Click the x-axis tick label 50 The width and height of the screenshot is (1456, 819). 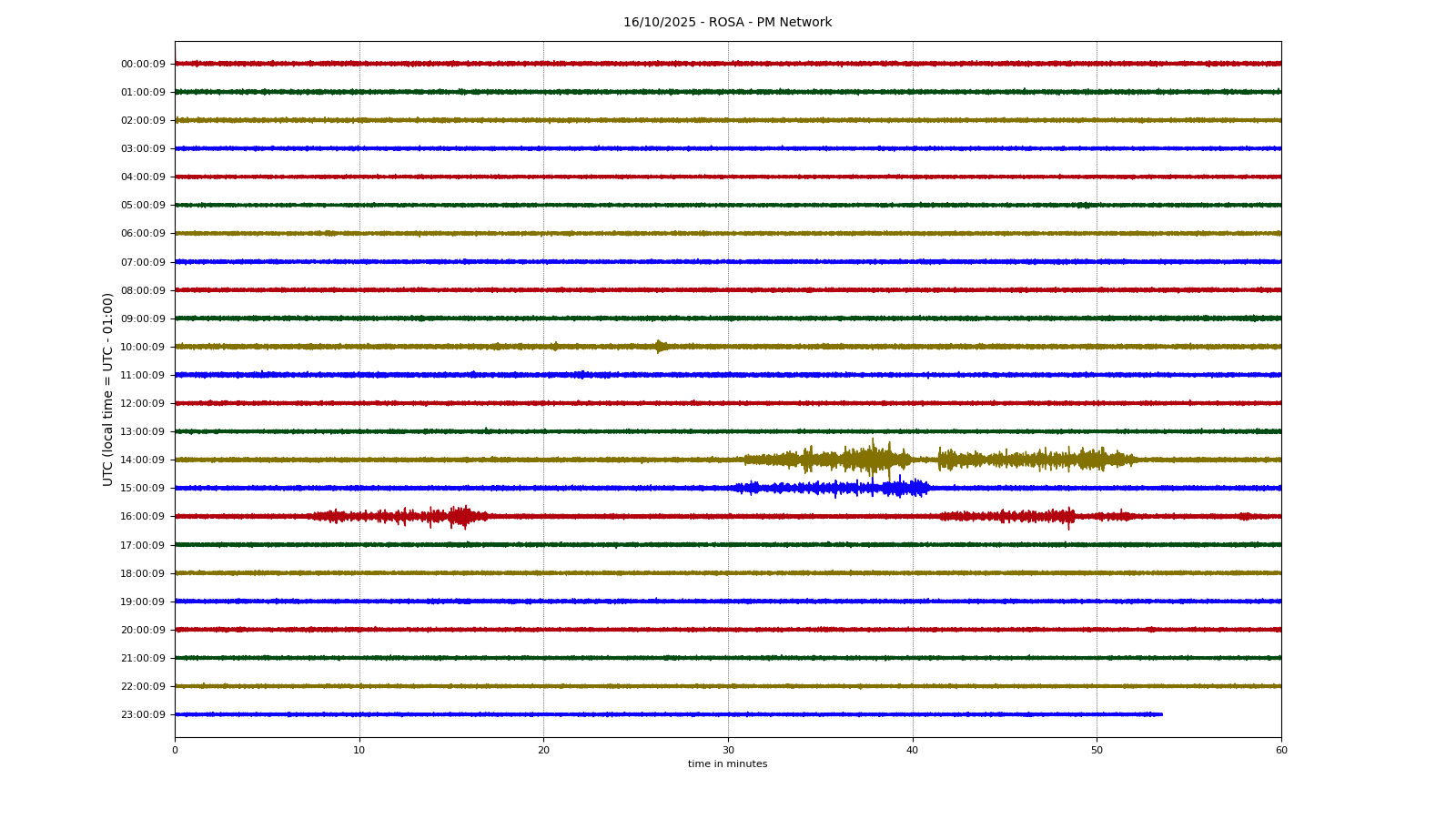click(x=1097, y=751)
